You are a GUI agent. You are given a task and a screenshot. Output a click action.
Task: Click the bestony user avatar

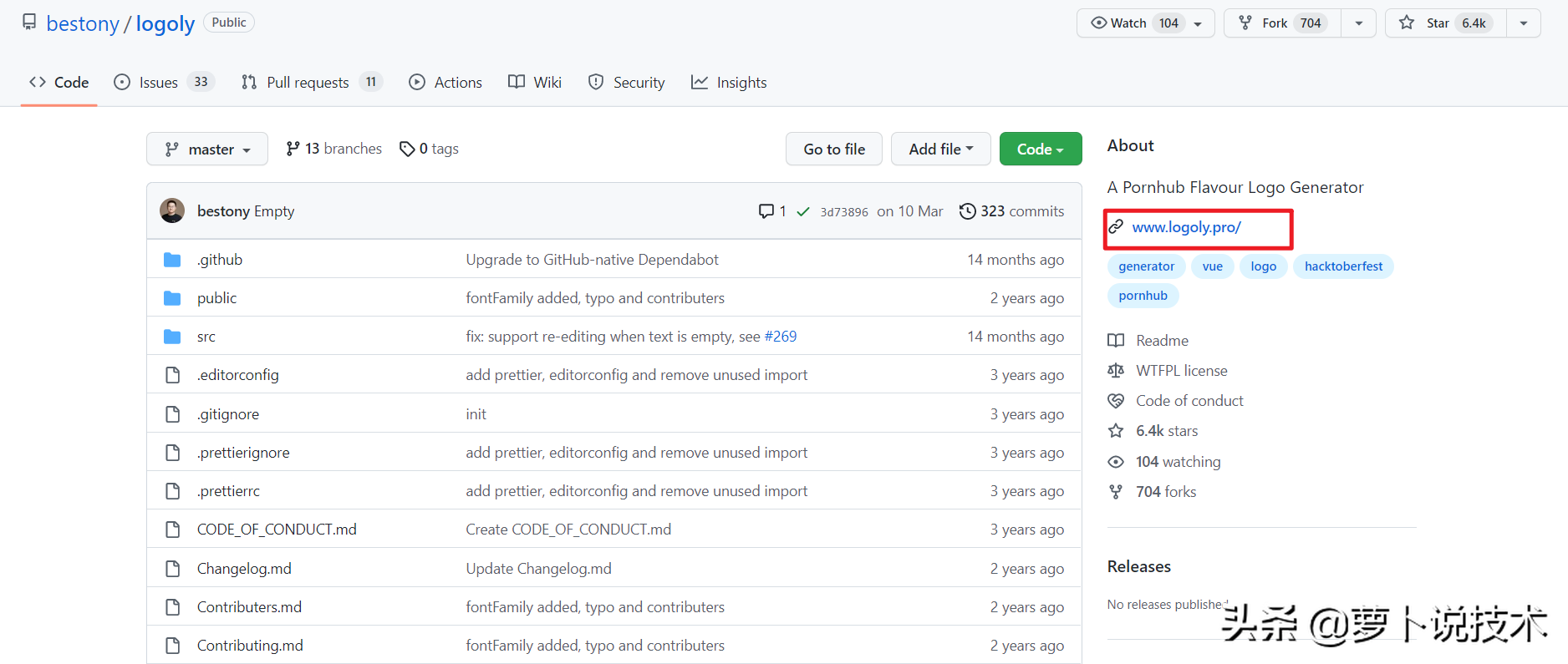click(x=172, y=211)
